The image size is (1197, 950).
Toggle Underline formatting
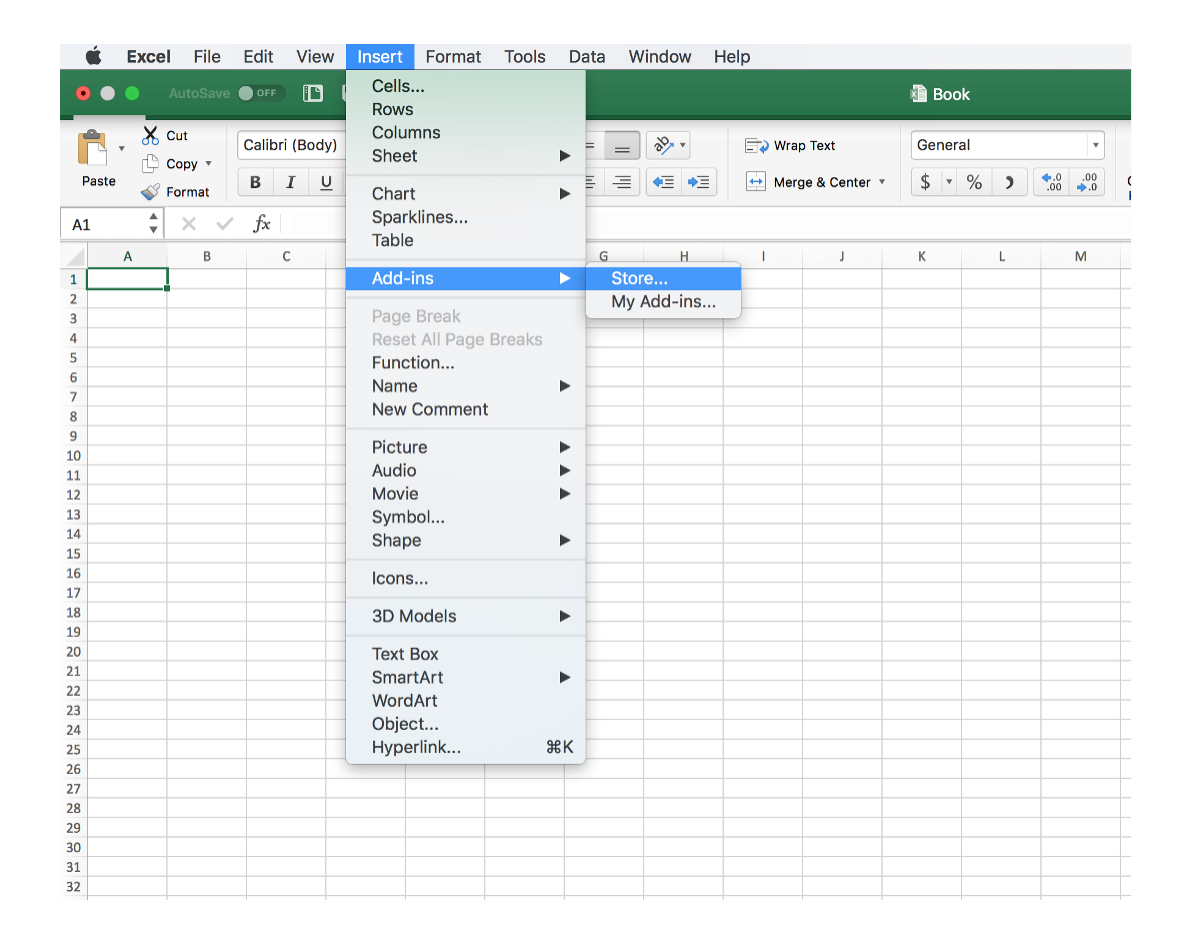326,183
